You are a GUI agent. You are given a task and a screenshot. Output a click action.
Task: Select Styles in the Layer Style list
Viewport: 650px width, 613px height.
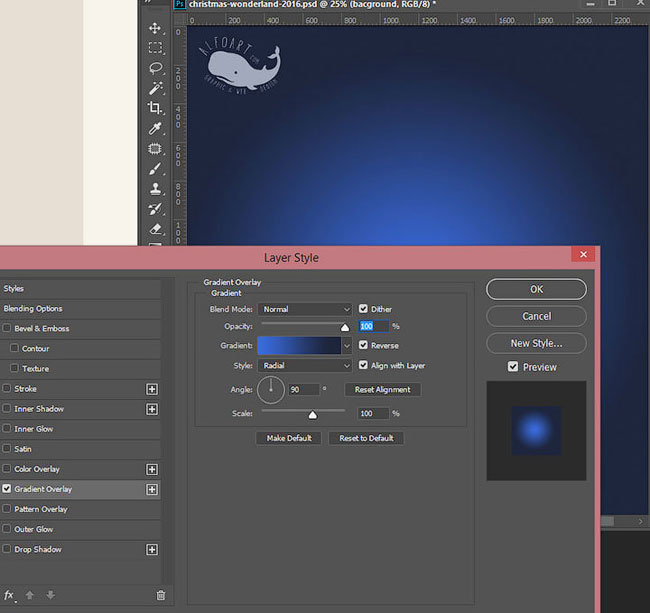pos(14,288)
